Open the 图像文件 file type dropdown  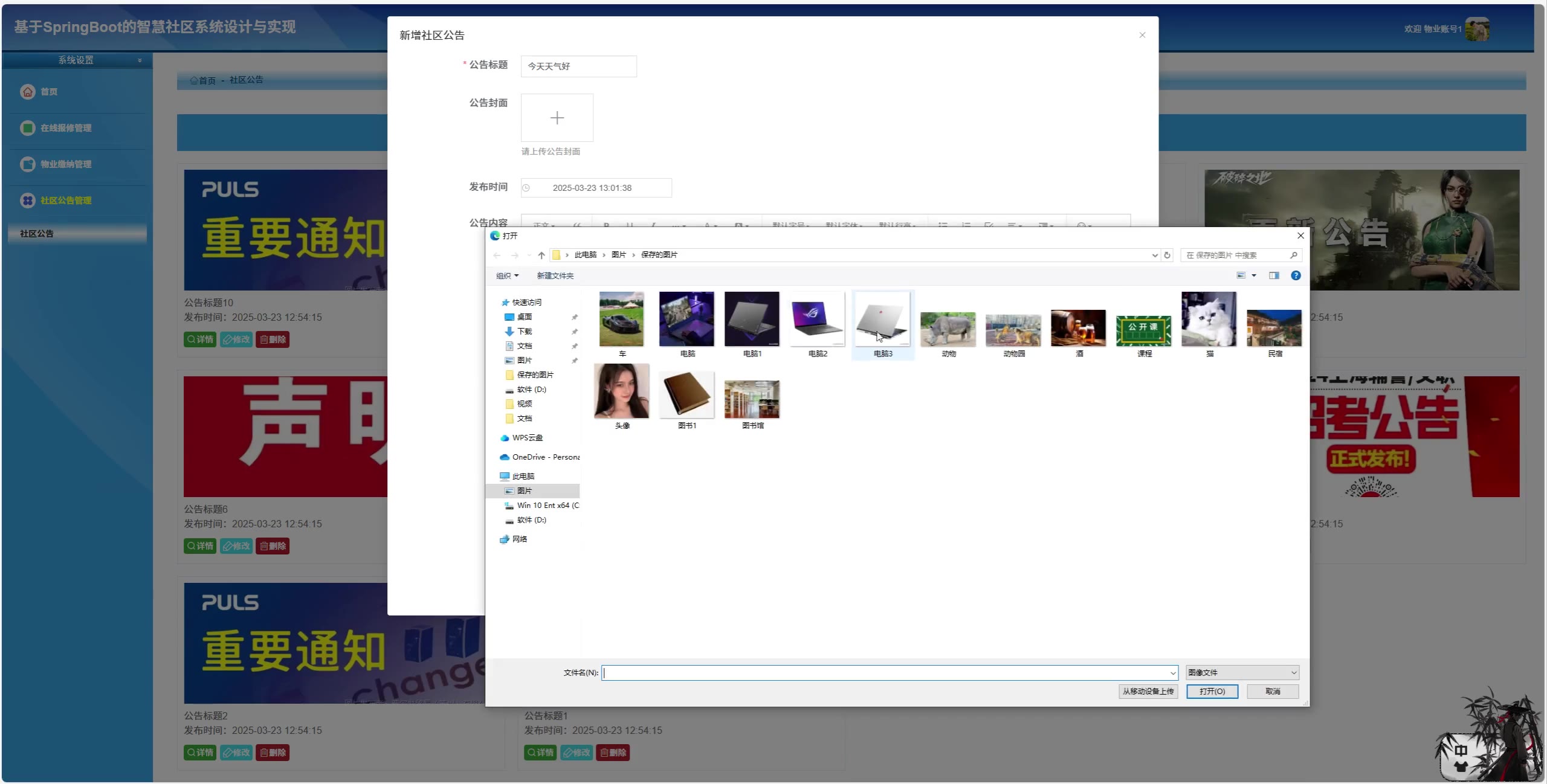[1242, 672]
